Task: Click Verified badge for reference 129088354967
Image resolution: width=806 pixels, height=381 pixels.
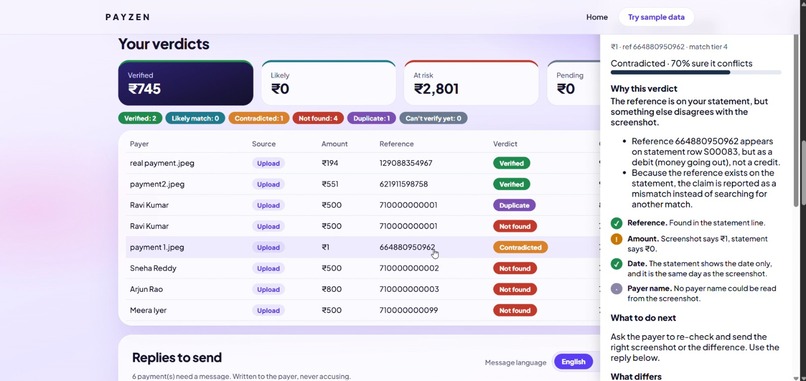Action: tap(511, 163)
